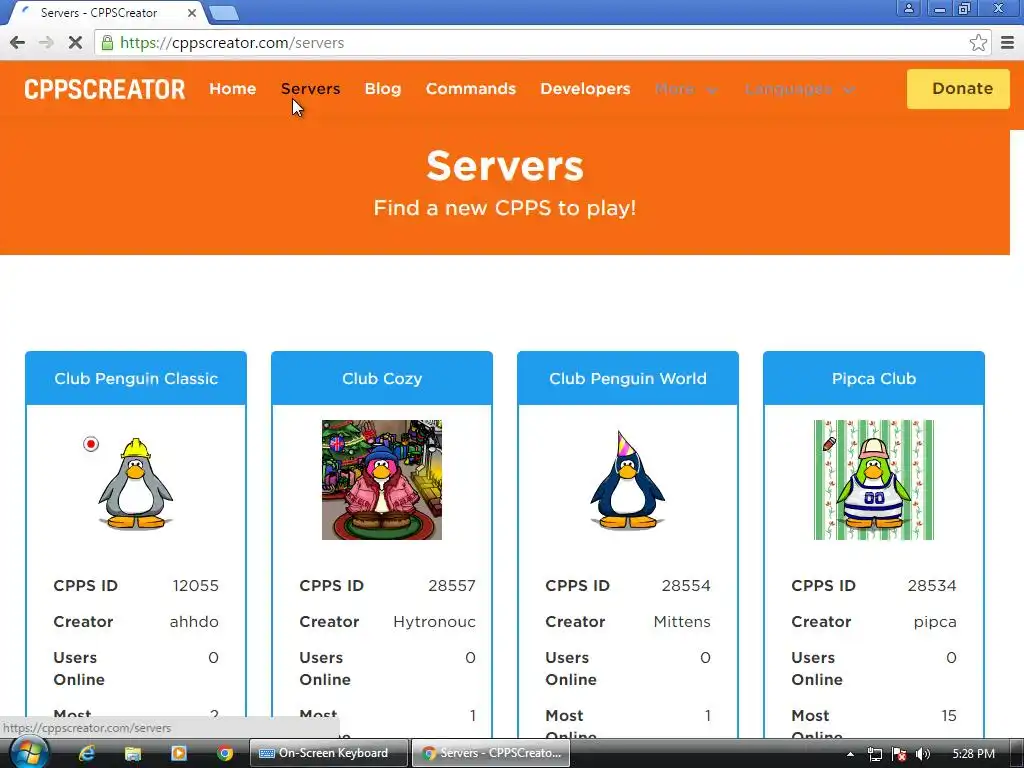Select CPPS ID value 28557
The image size is (1024, 768).
[452, 586]
